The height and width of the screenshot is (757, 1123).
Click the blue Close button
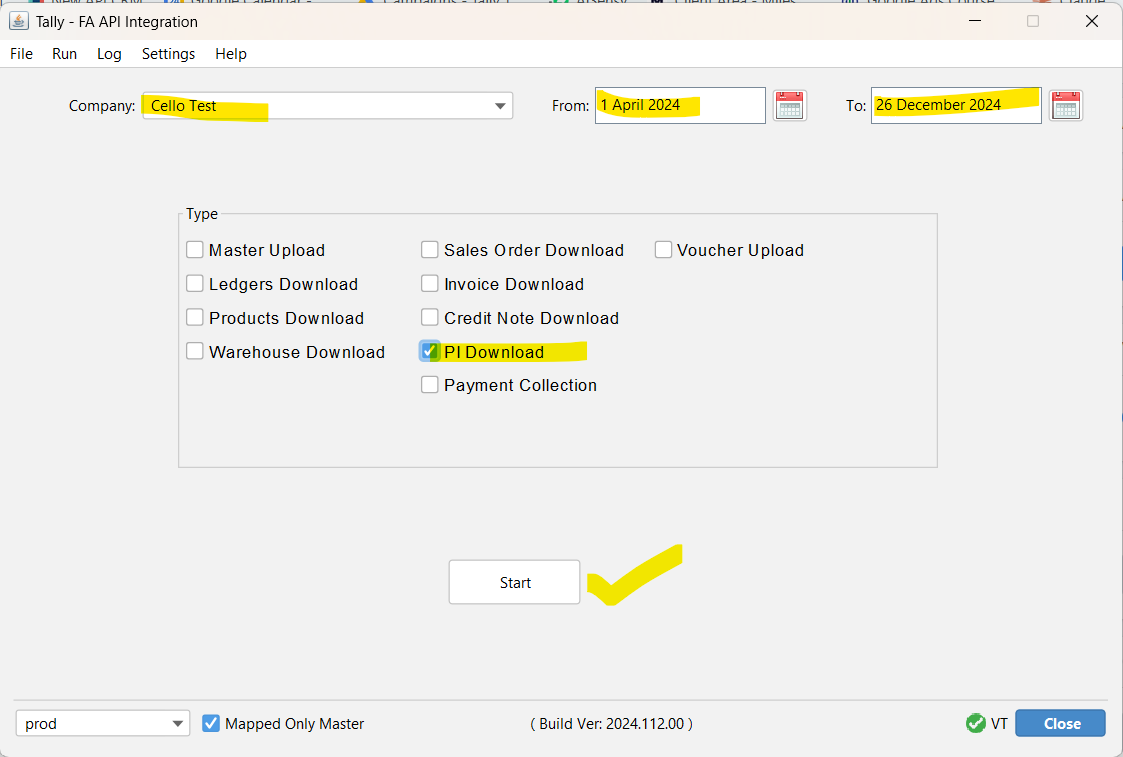(x=1061, y=723)
